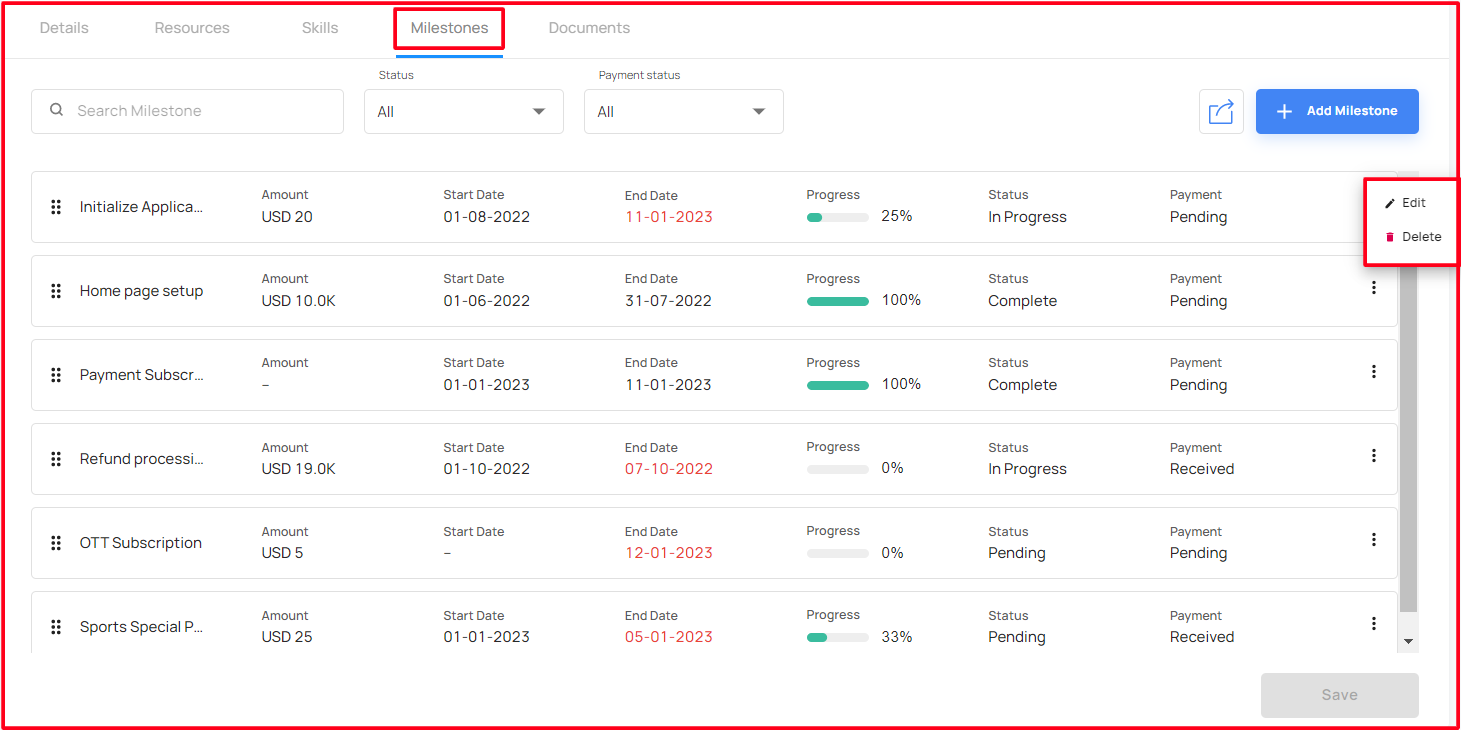Click the drag handle of Initialize Applica... row
The image size is (1461, 730).
coord(56,207)
